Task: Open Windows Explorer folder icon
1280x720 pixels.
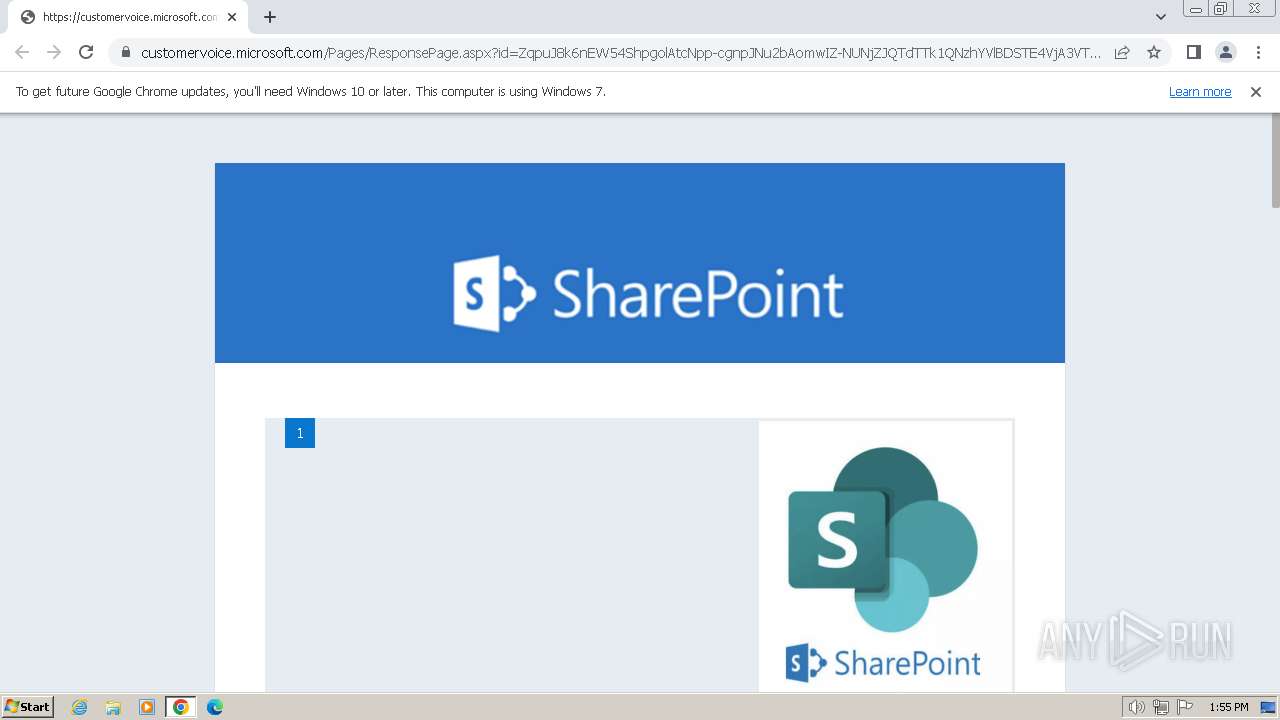Action: (113, 707)
